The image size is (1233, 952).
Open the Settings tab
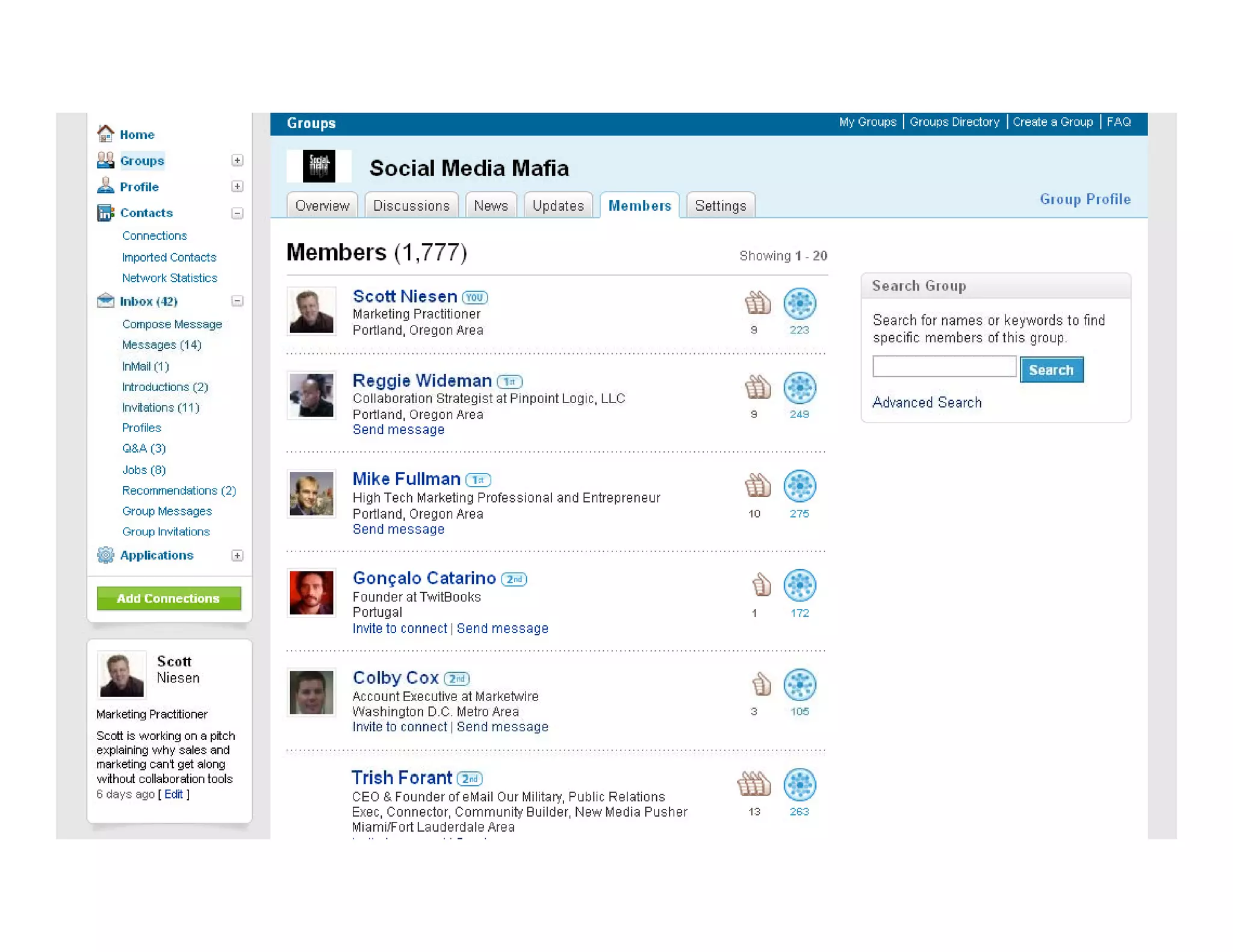[x=721, y=205]
